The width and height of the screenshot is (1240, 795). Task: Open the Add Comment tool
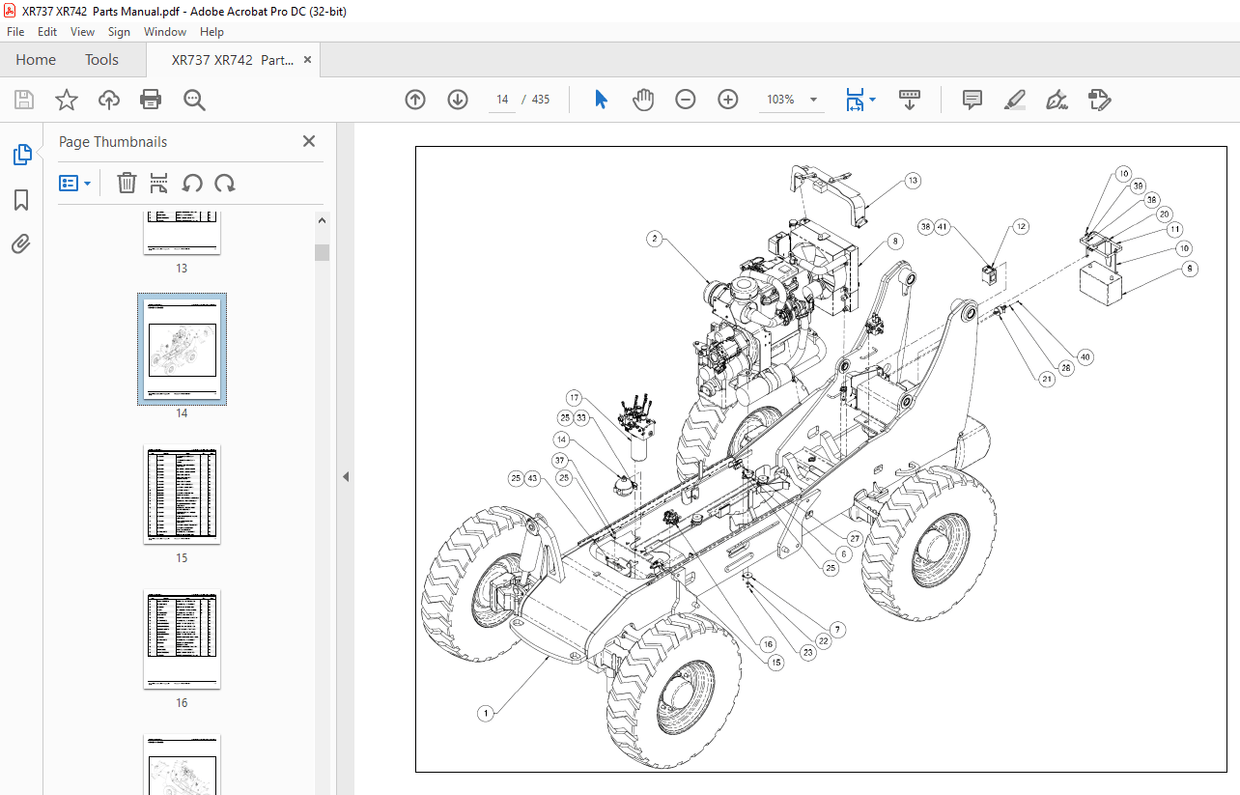click(x=971, y=99)
